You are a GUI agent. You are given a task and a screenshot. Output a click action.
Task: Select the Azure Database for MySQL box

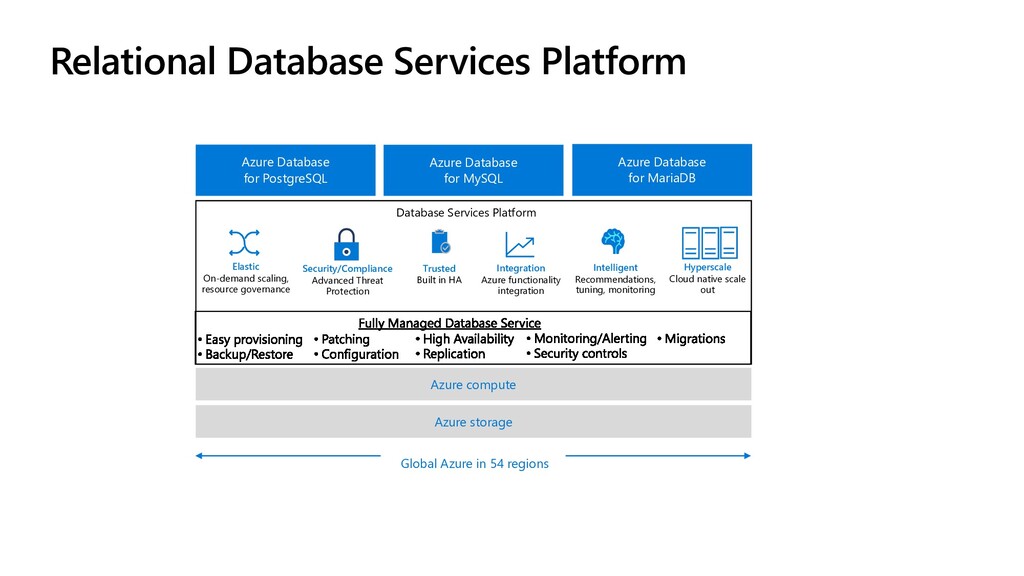click(473, 170)
